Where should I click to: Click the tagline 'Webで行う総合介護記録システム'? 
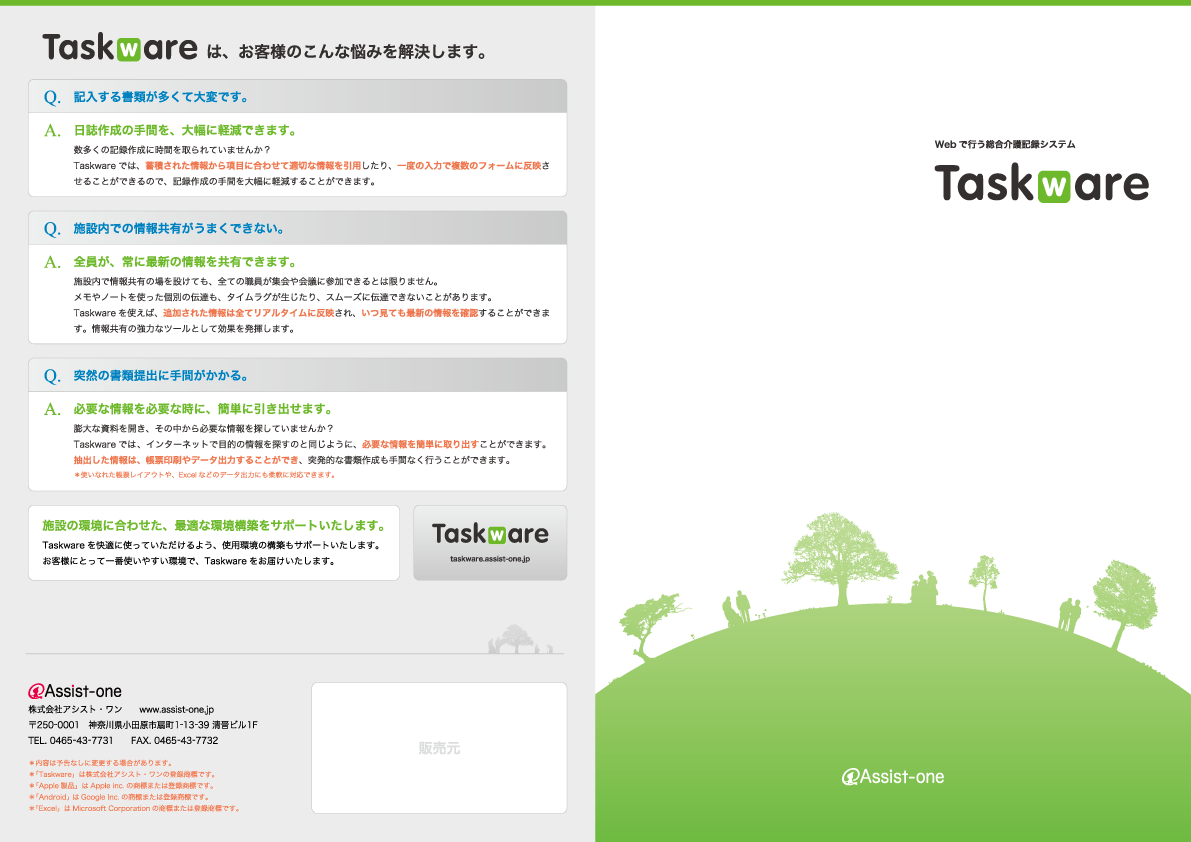point(1005,144)
